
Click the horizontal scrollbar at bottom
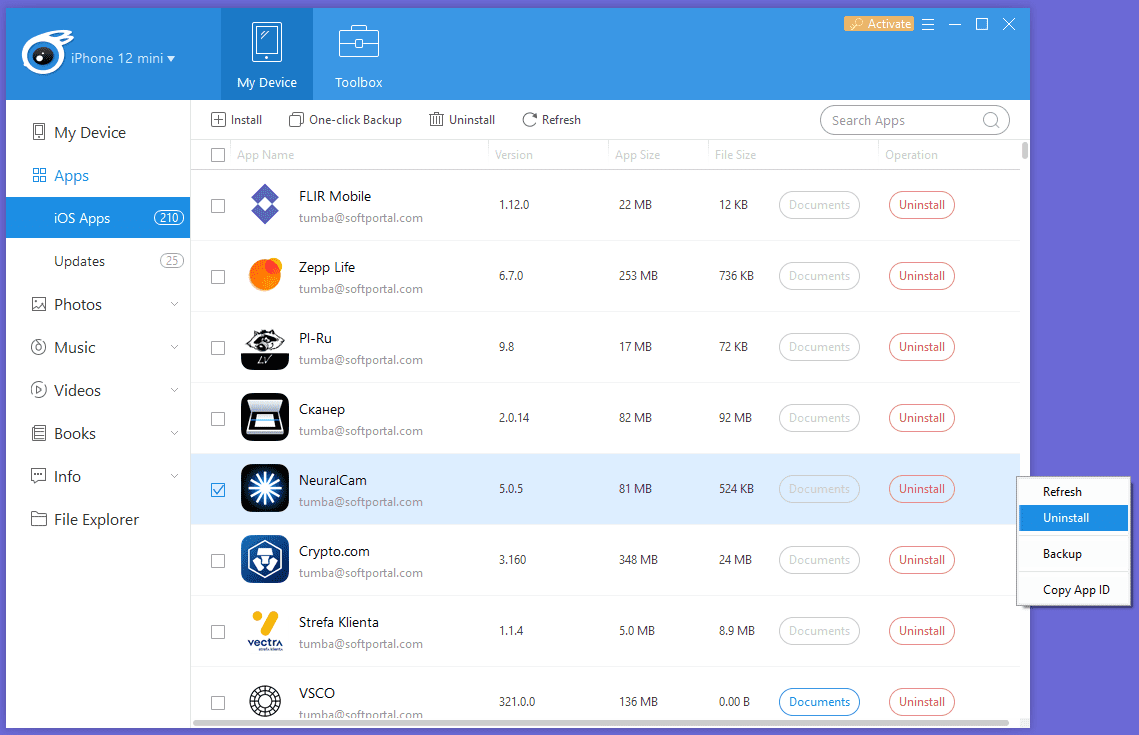(x=601, y=723)
